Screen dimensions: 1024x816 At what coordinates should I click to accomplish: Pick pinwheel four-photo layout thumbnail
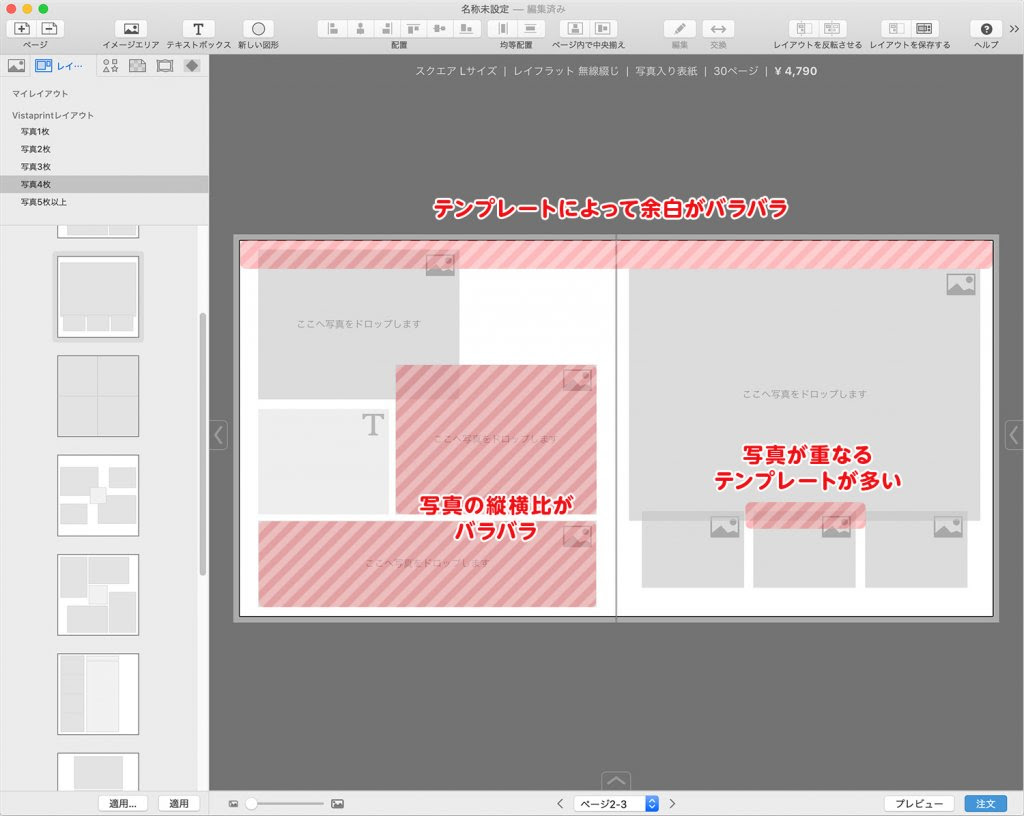pyautogui.click(x=98, y=595)
